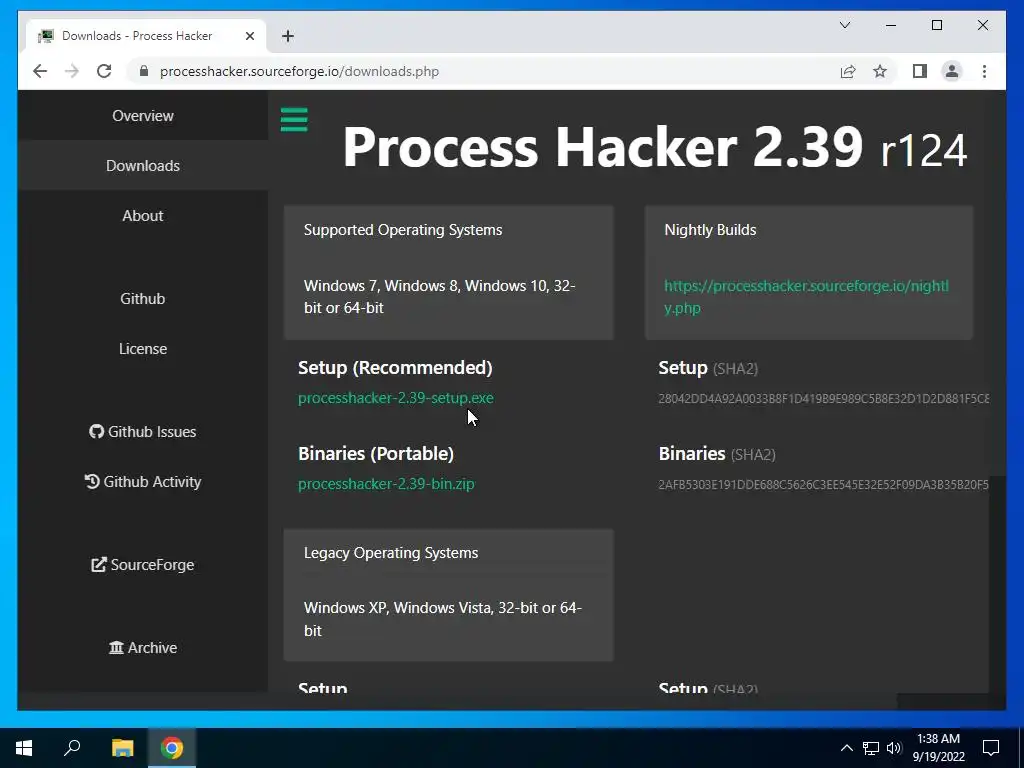Open SourceForge external sidebar link
The width and height of the screenshot is (1024, 768).
(142, 565)
